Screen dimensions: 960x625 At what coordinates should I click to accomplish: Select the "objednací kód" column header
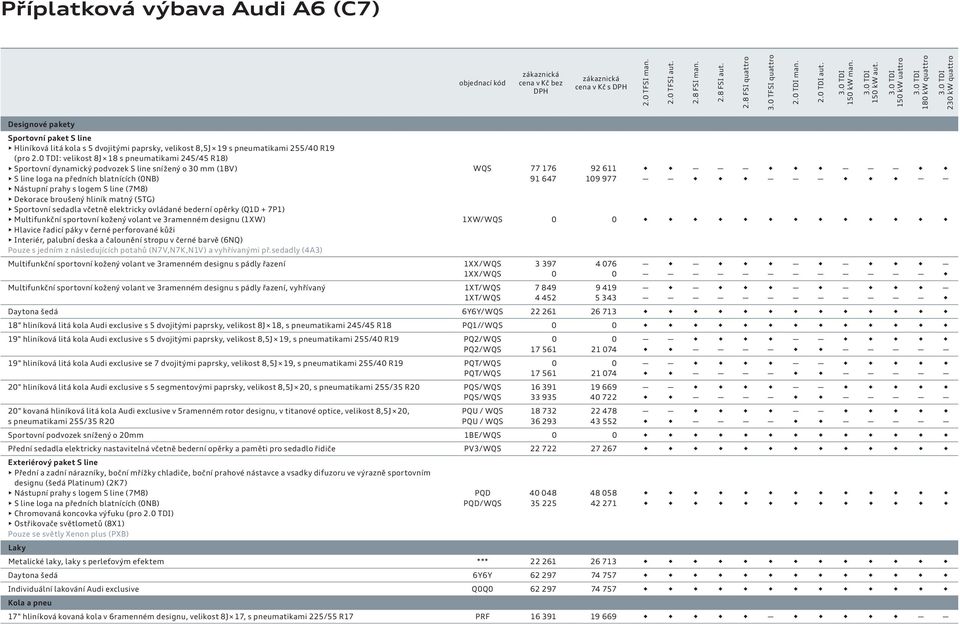click(482, 83)
